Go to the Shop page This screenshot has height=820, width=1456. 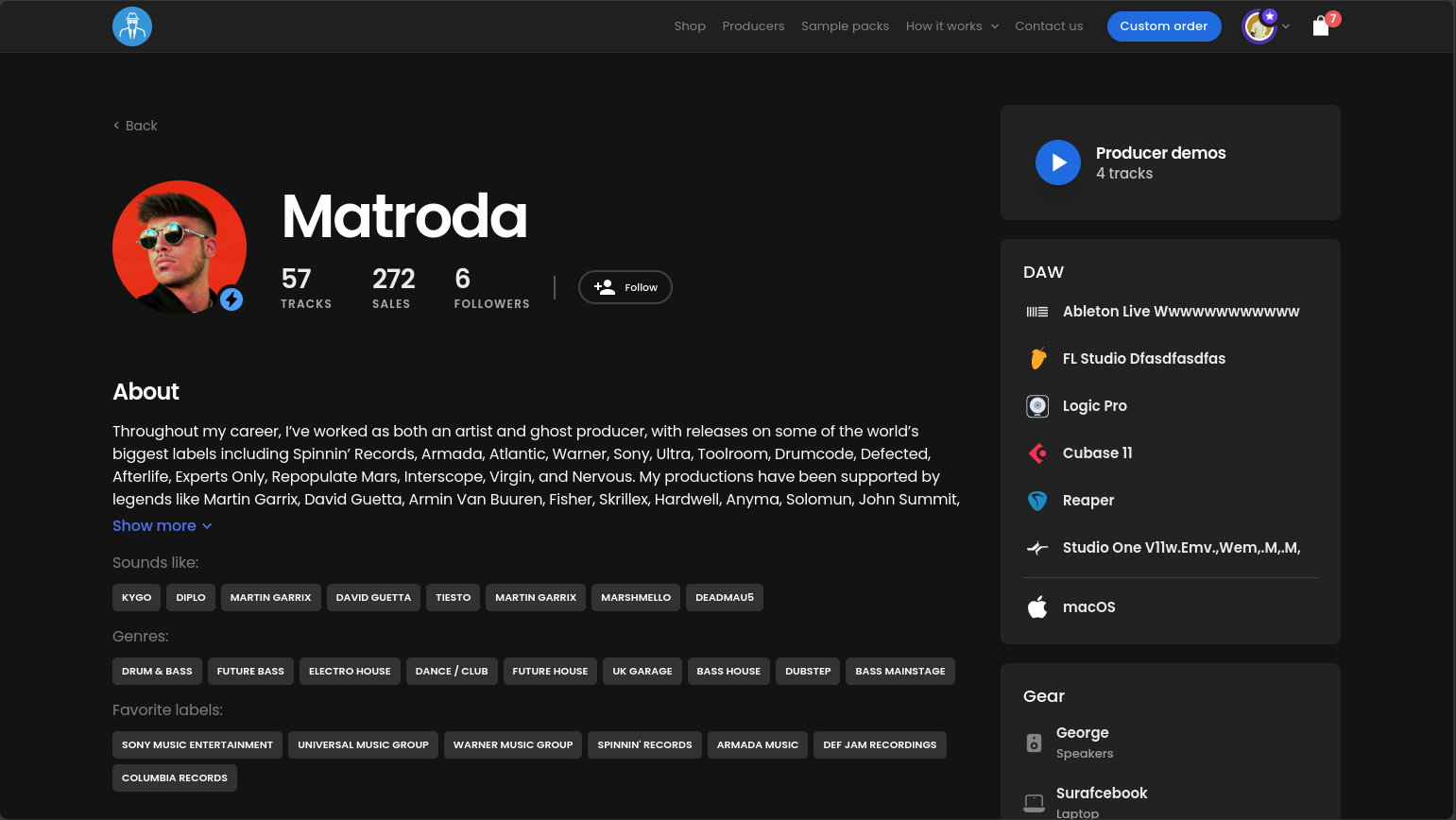[690, 26]
